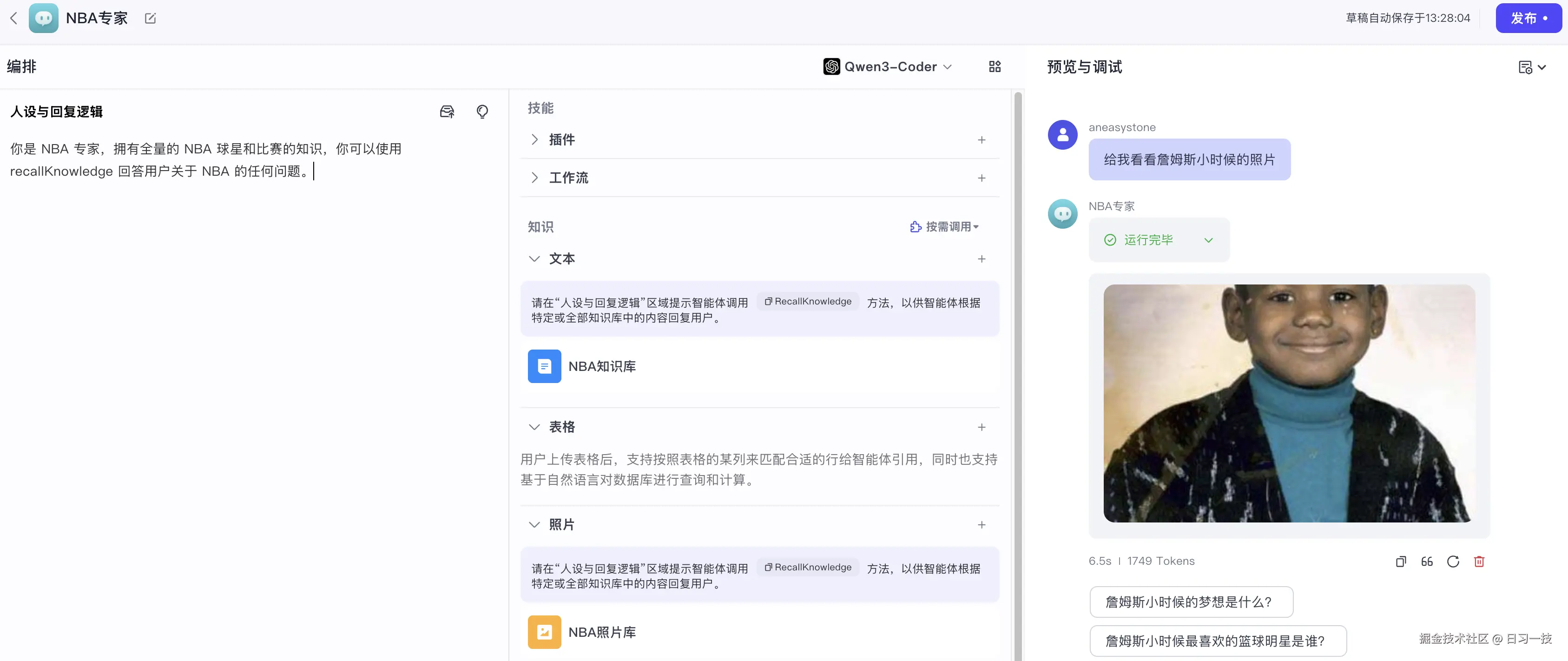1568x661 pixels.
Task: Copy the NBA专家 reply message
Action: 1401,561
